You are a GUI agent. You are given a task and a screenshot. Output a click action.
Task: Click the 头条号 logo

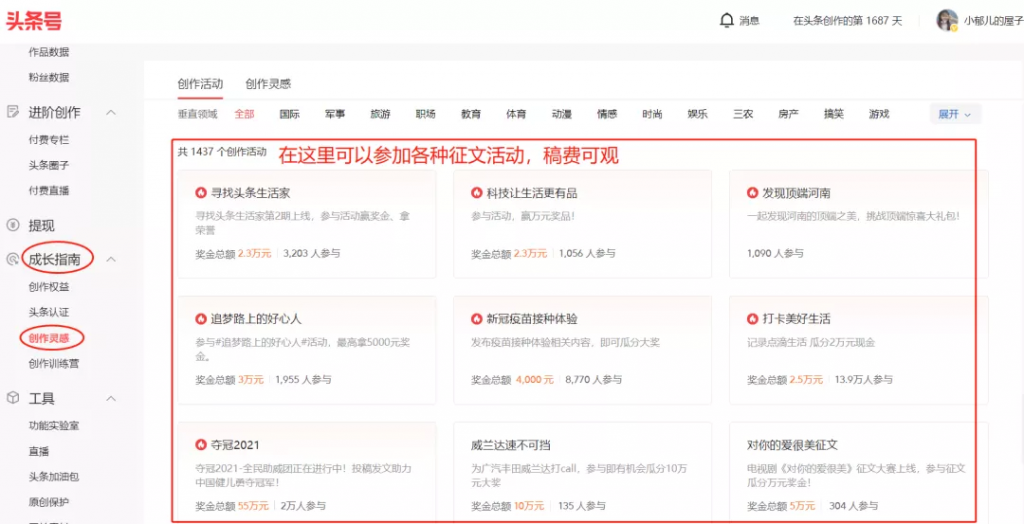click(x=34, y=21)
